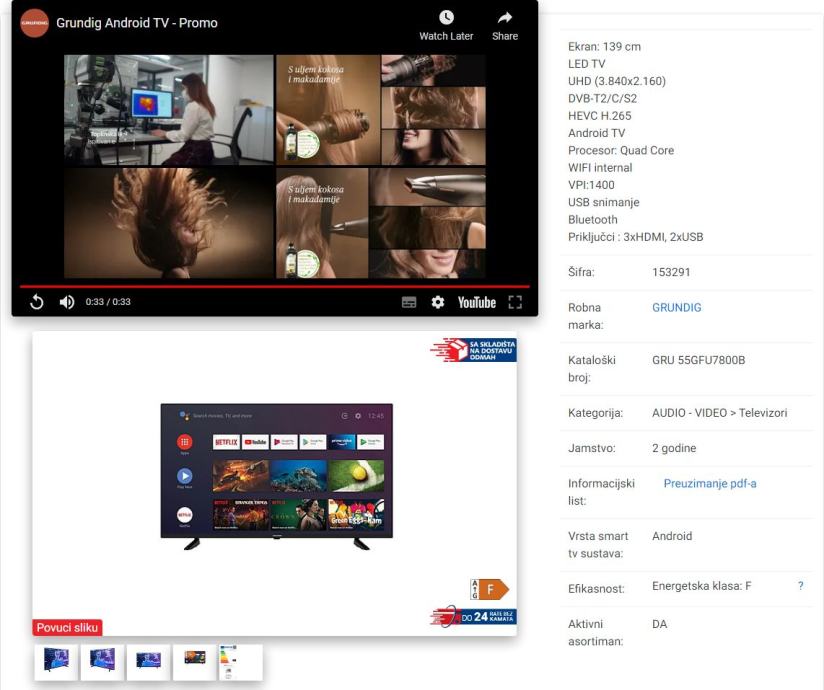Click the product code 153291
824x690 pixels.
pyautogui.click(x=671, y=272)
